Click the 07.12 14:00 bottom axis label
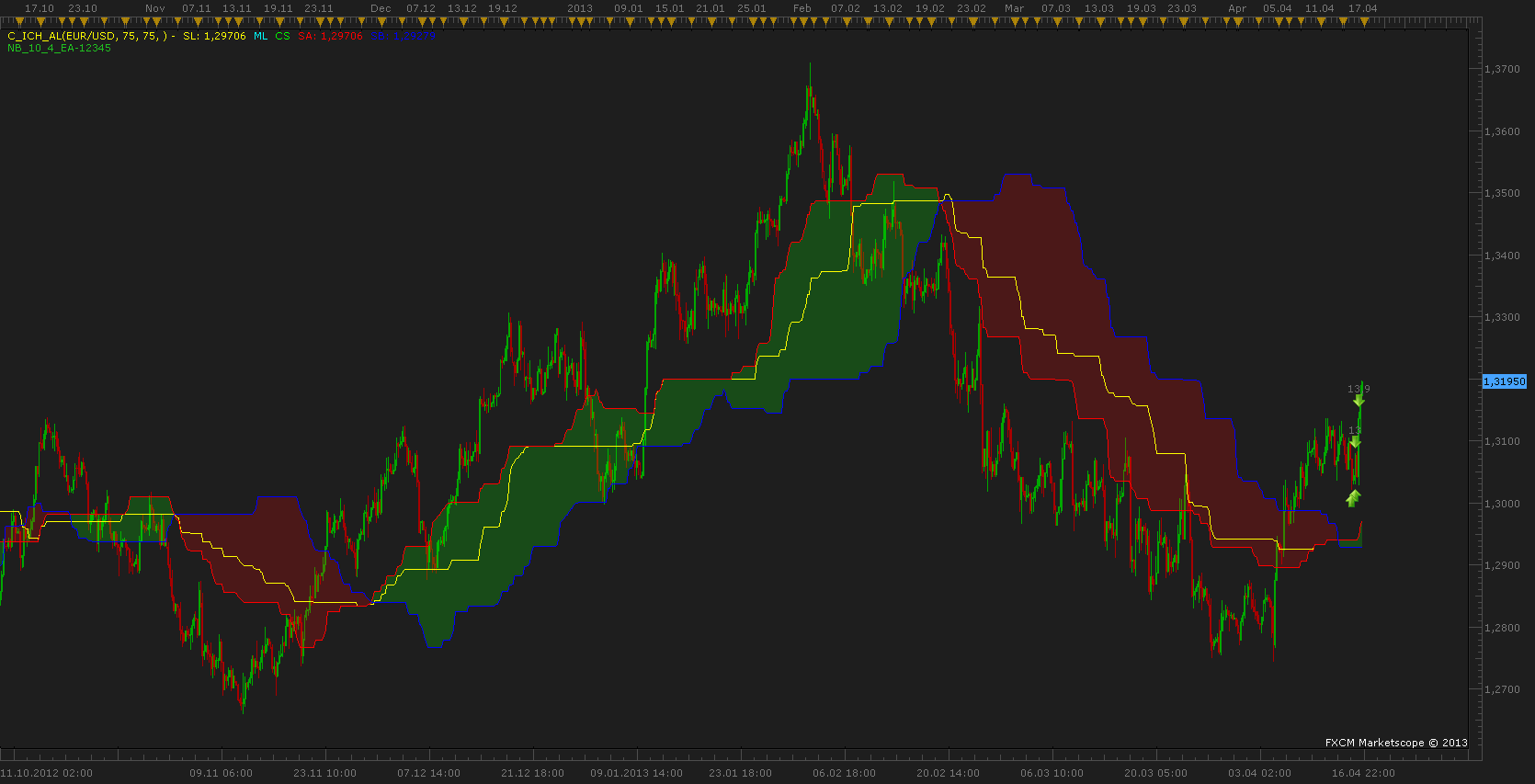Viewport: 1535px width, 784px height. coord(429,773)
